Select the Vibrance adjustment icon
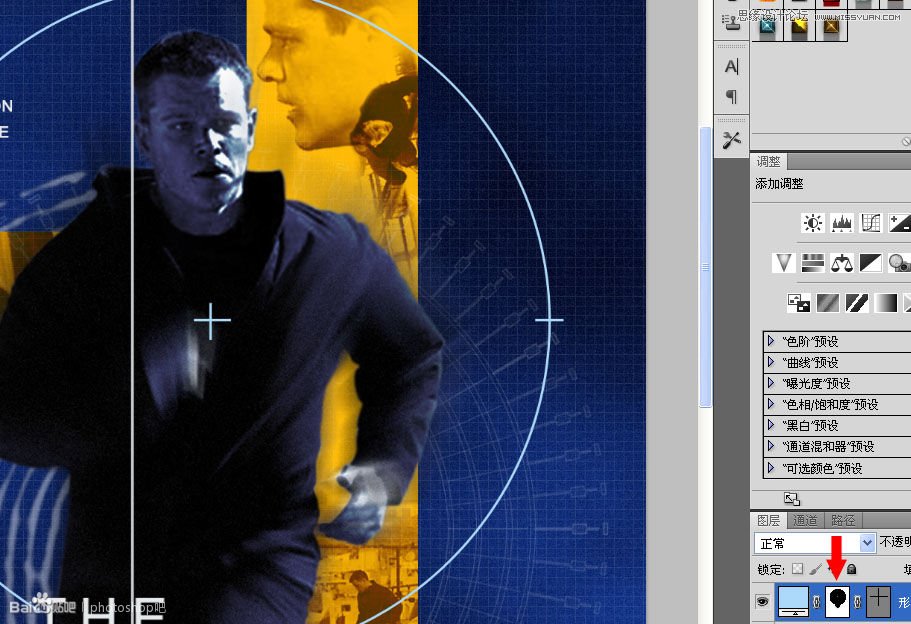Image resolution: width=911 pixels, height=624 pixels. (x=784, y=262)
